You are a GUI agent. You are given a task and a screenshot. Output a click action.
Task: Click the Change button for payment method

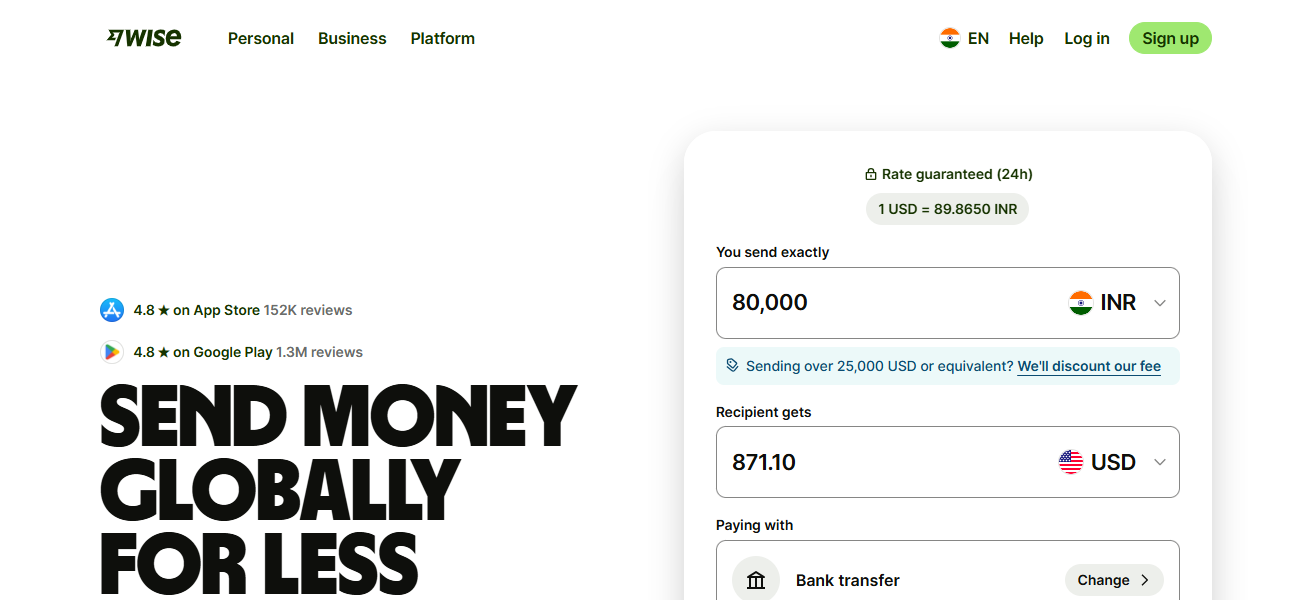pos(1113,579)
